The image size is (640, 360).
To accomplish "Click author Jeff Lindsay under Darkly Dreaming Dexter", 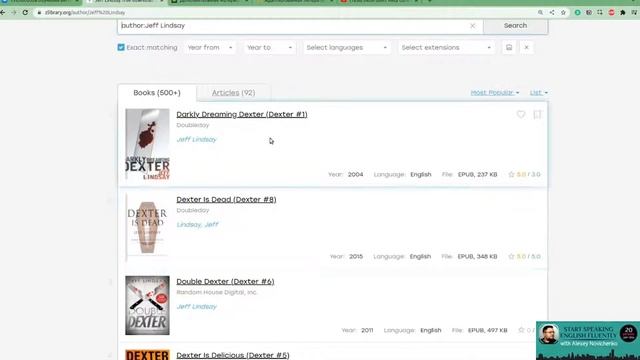I will coord(196,140).
